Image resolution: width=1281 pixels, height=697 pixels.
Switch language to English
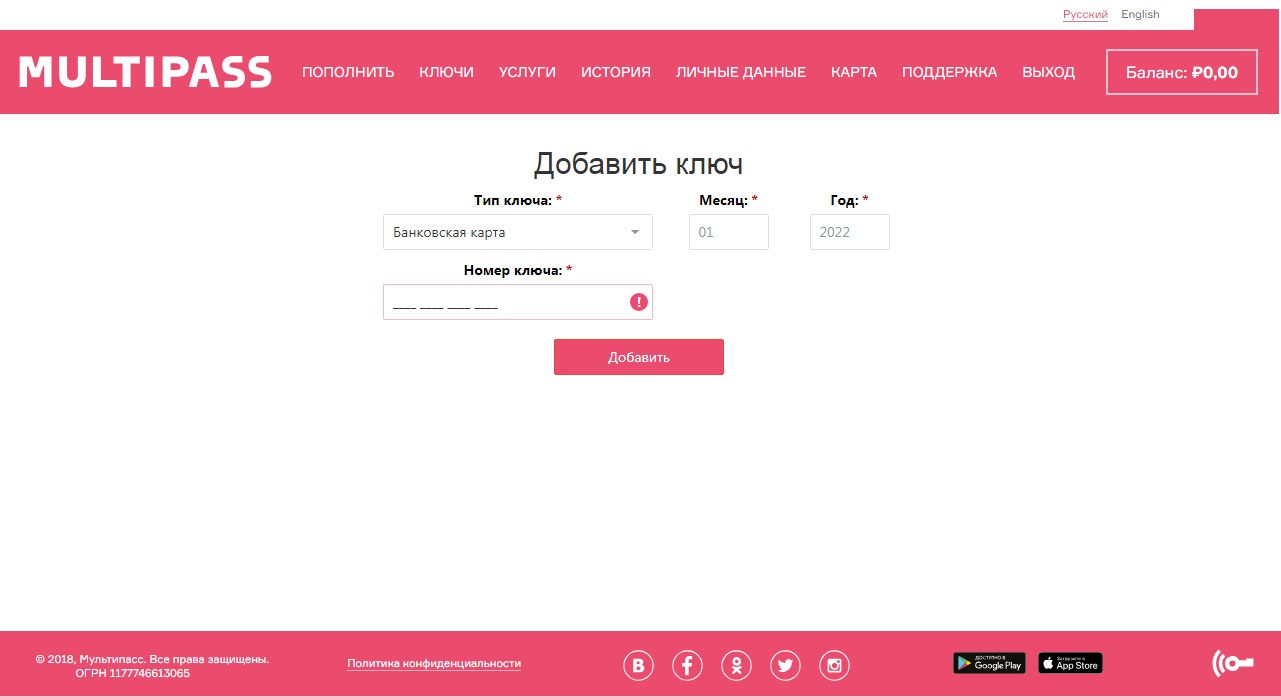[1140, 14]
